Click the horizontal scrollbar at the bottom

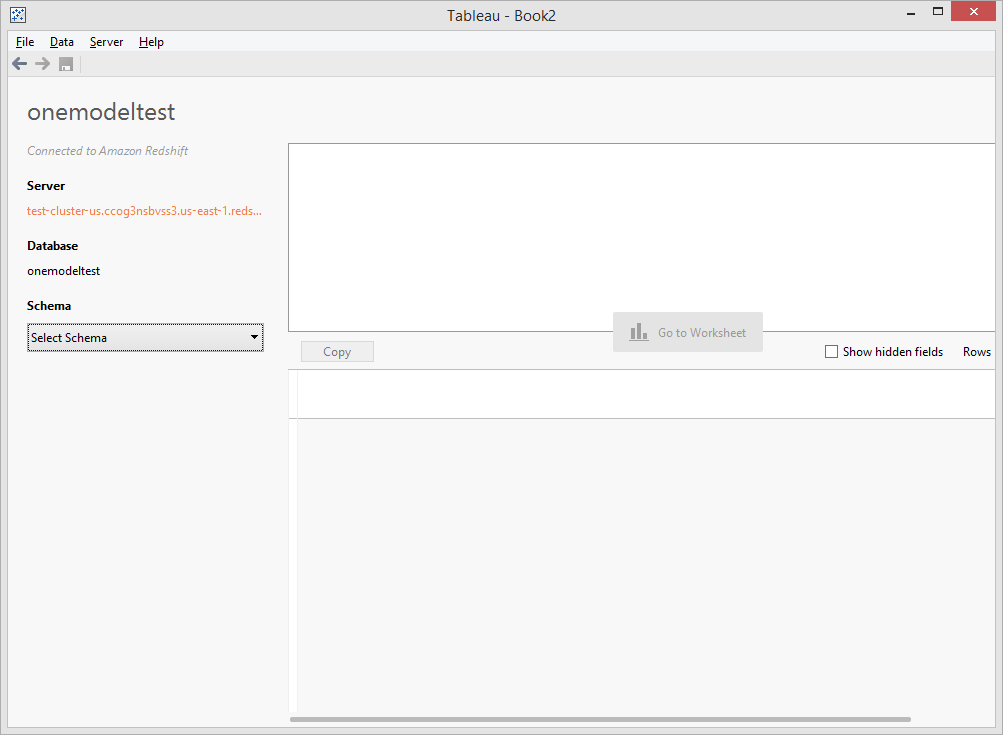[x=600, y=719]
